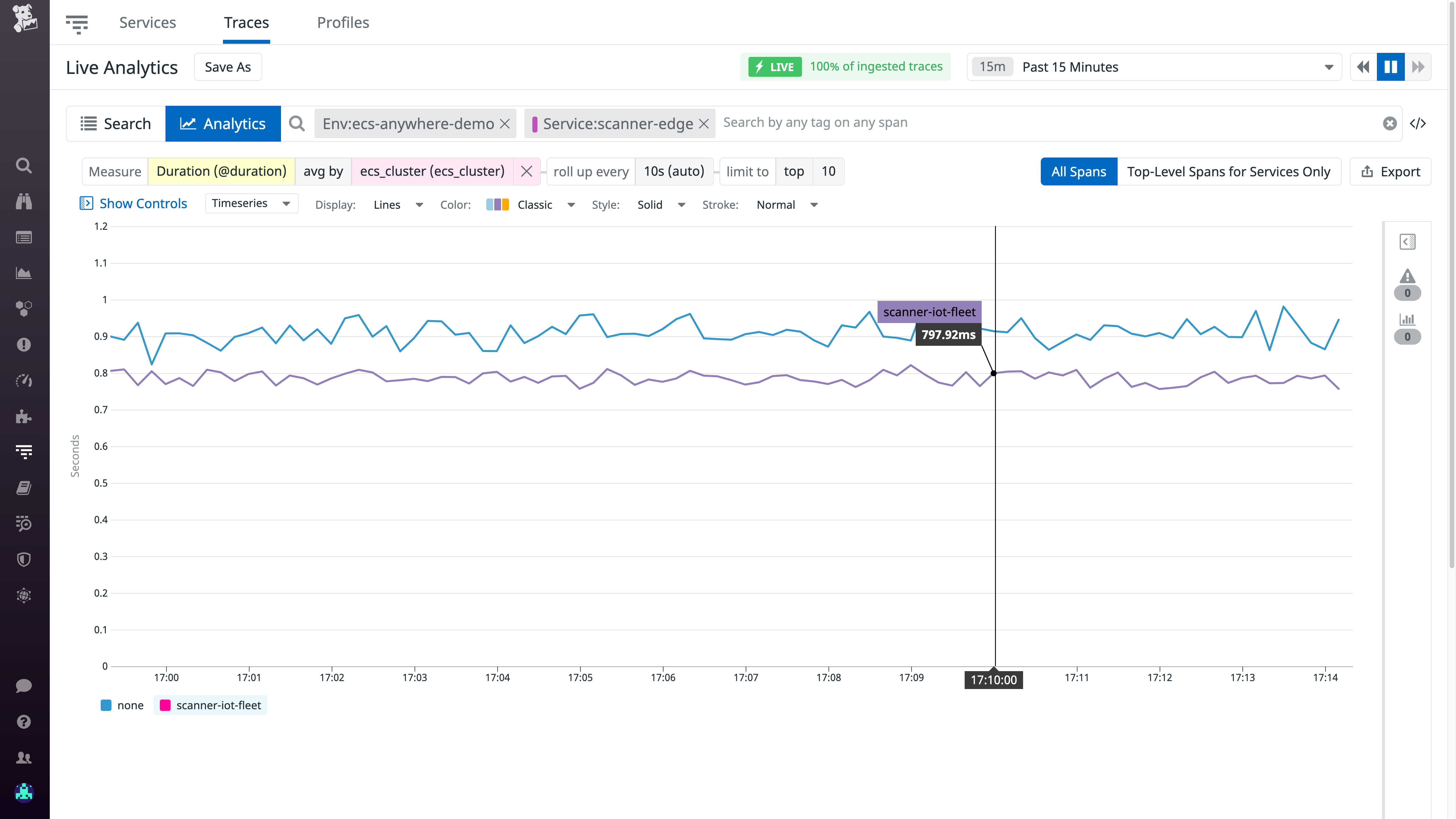This screenshot has width=1456, height=819.
Task: Open the Dashboards graph icon in sidebar
Action: [24, 273]
